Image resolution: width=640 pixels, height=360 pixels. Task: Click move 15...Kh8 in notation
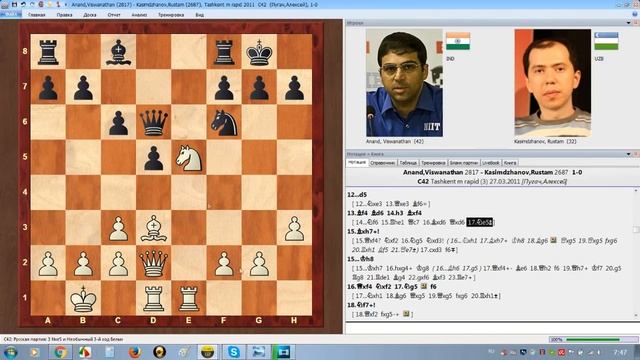click(x=360, y=259)
